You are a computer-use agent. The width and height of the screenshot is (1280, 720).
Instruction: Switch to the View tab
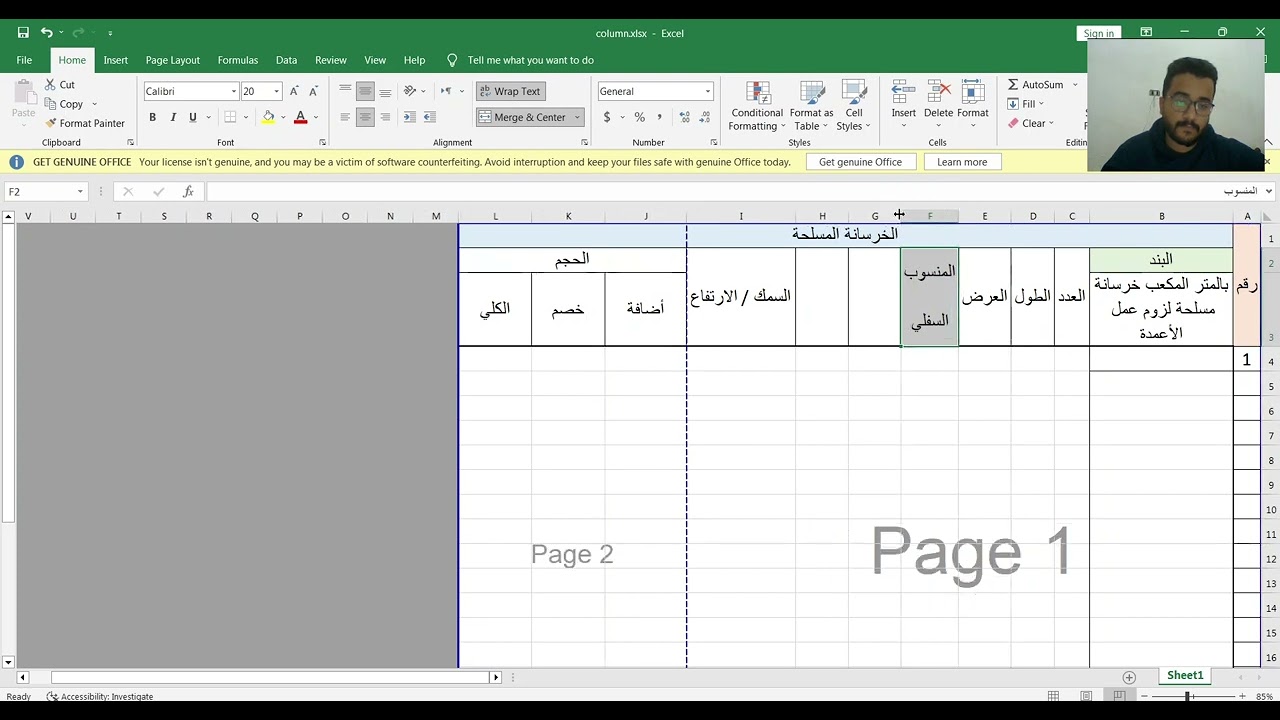[x=375, y=60]
